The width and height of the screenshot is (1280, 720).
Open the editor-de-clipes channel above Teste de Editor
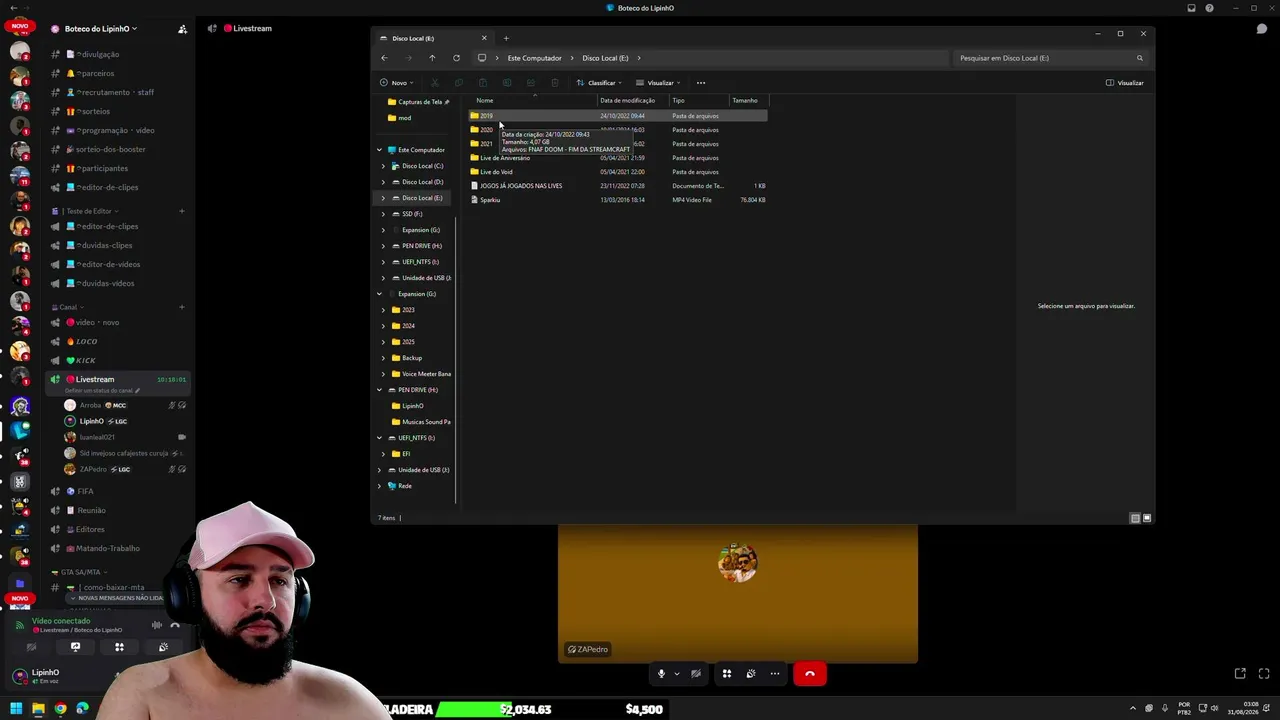118,187
